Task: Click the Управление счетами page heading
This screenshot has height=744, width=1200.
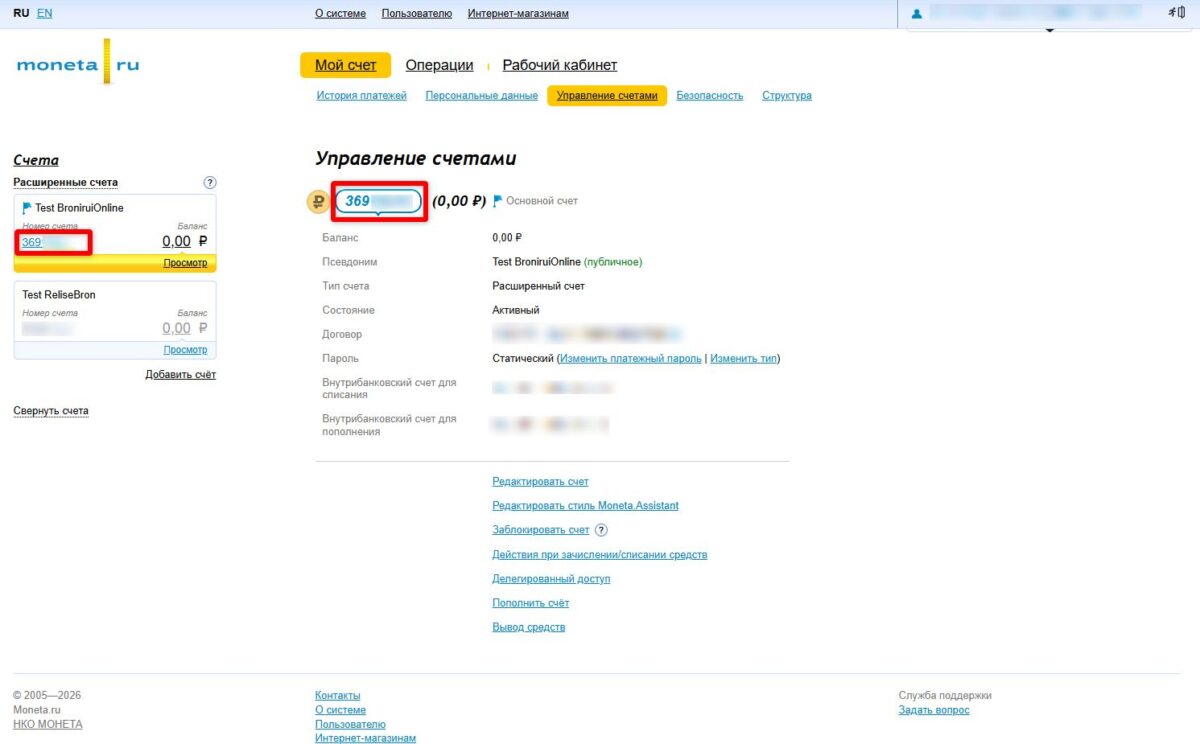Action: coord(416,158)
